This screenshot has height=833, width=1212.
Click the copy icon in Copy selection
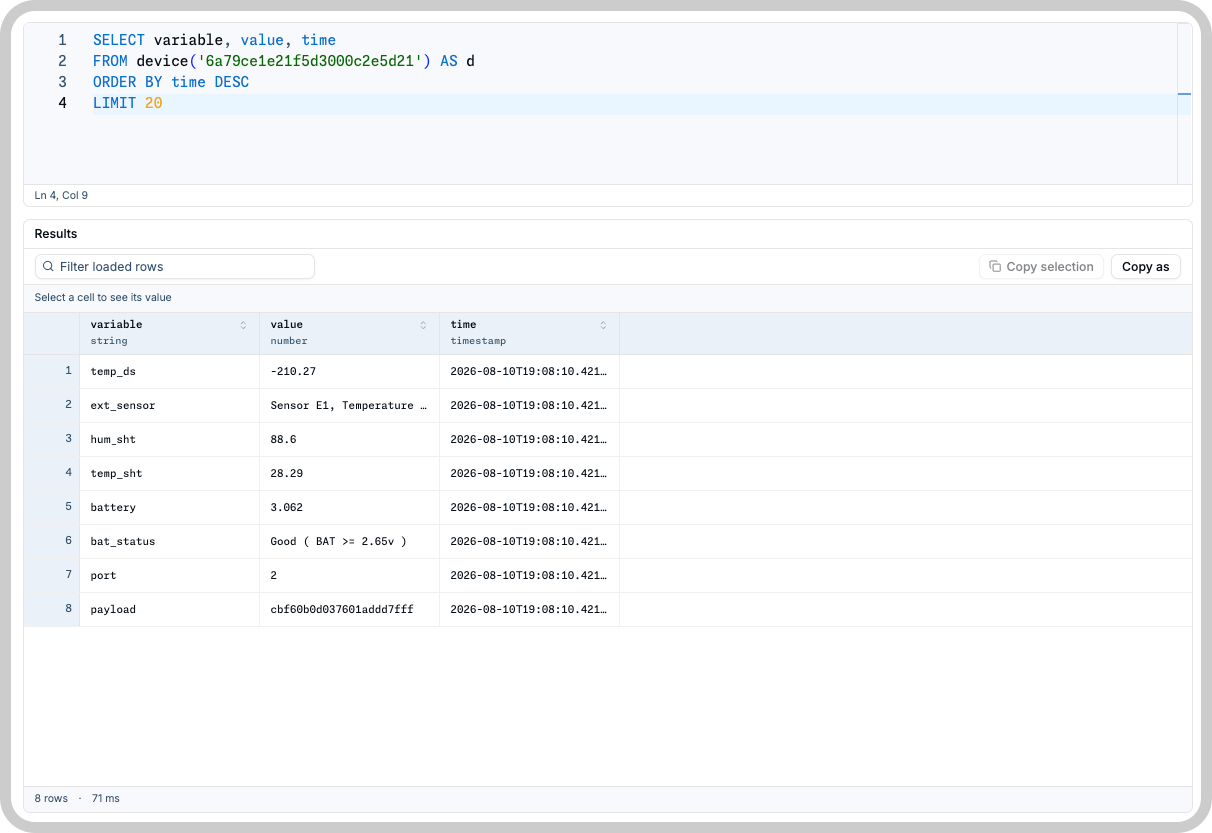click(995, 267)
